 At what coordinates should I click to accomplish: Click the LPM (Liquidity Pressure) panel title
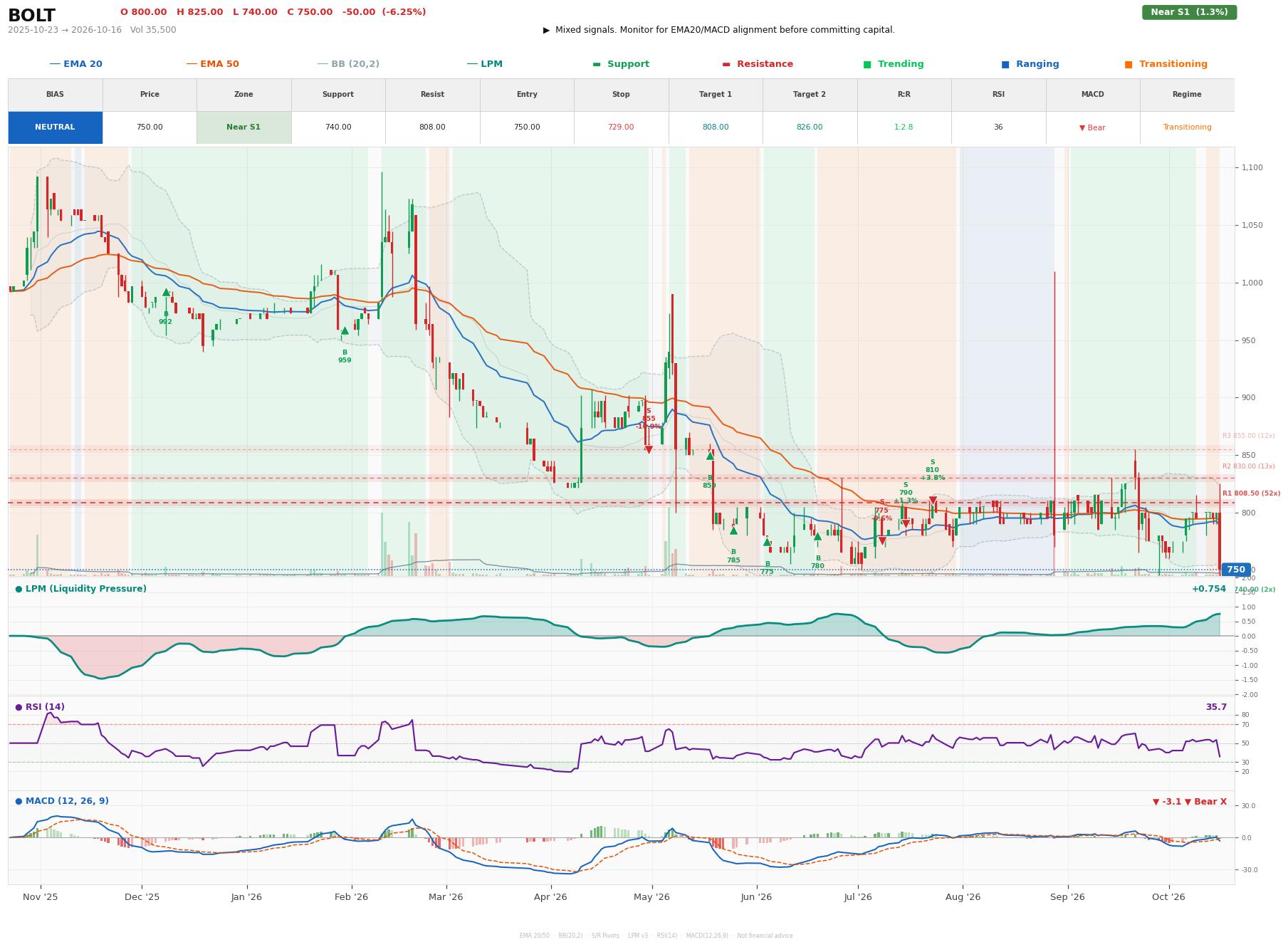tap(81, 589)
